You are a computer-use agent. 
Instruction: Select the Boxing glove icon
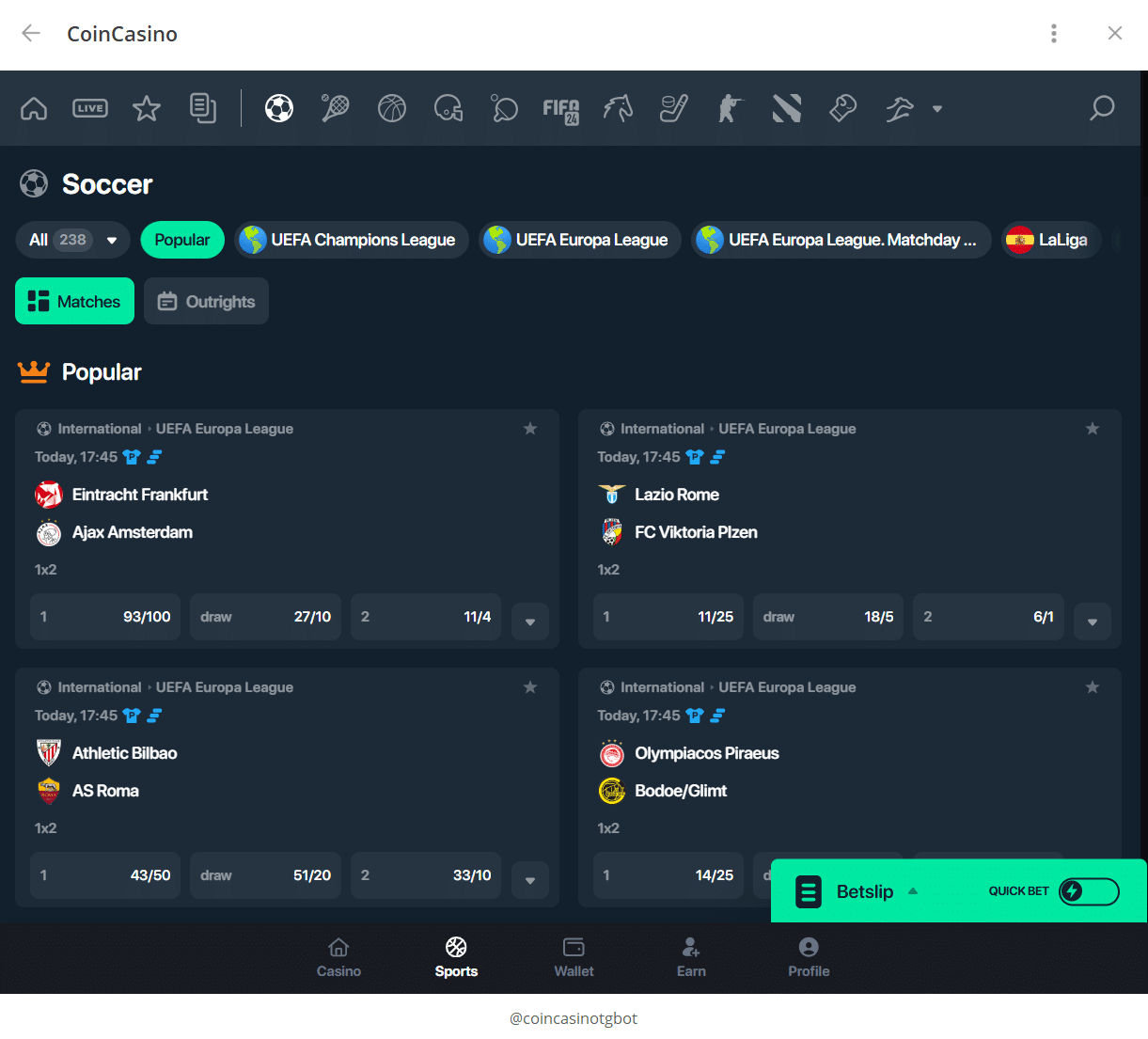coord(843,109)
